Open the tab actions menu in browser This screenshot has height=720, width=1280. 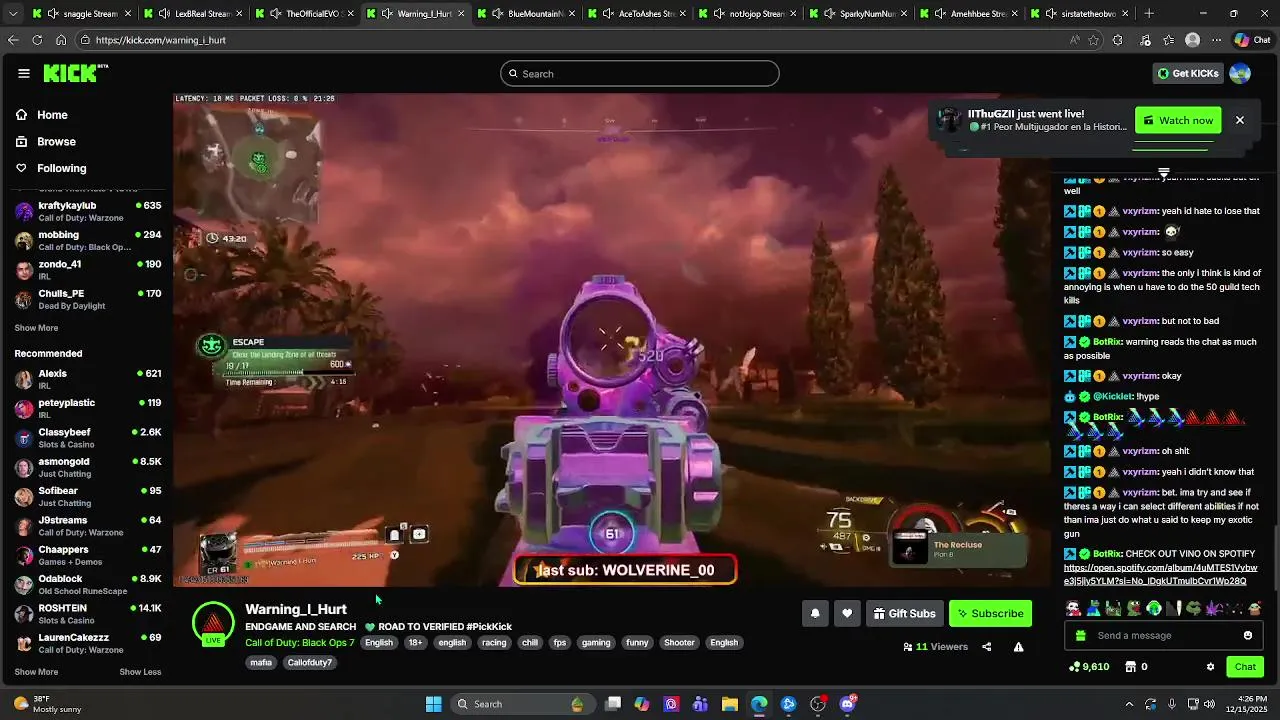click(x=13, y=14)
